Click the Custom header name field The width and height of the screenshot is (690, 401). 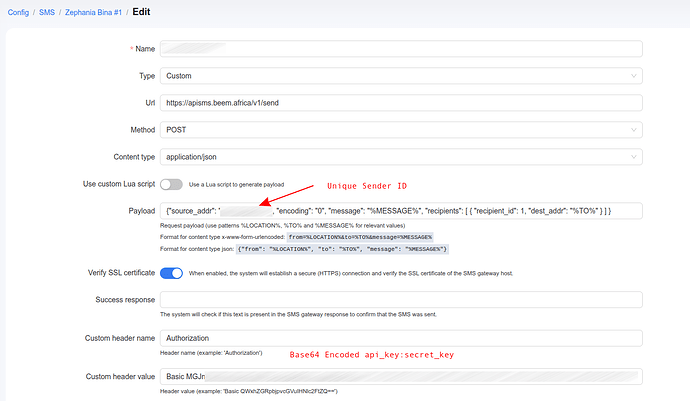400,338
